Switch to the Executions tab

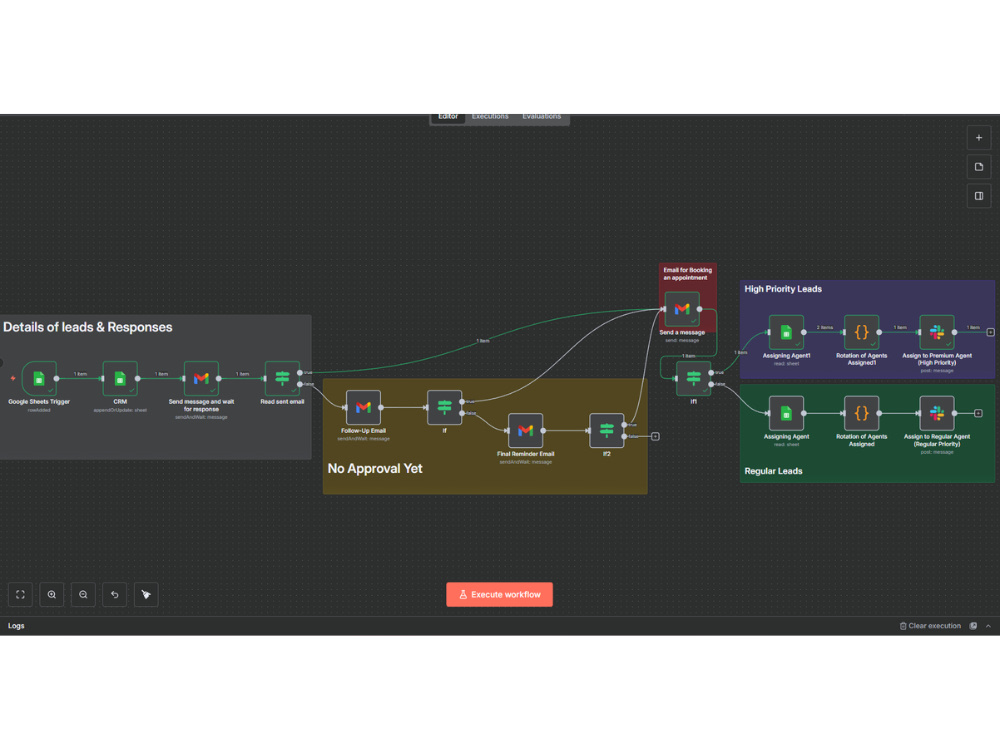point(490,117)
